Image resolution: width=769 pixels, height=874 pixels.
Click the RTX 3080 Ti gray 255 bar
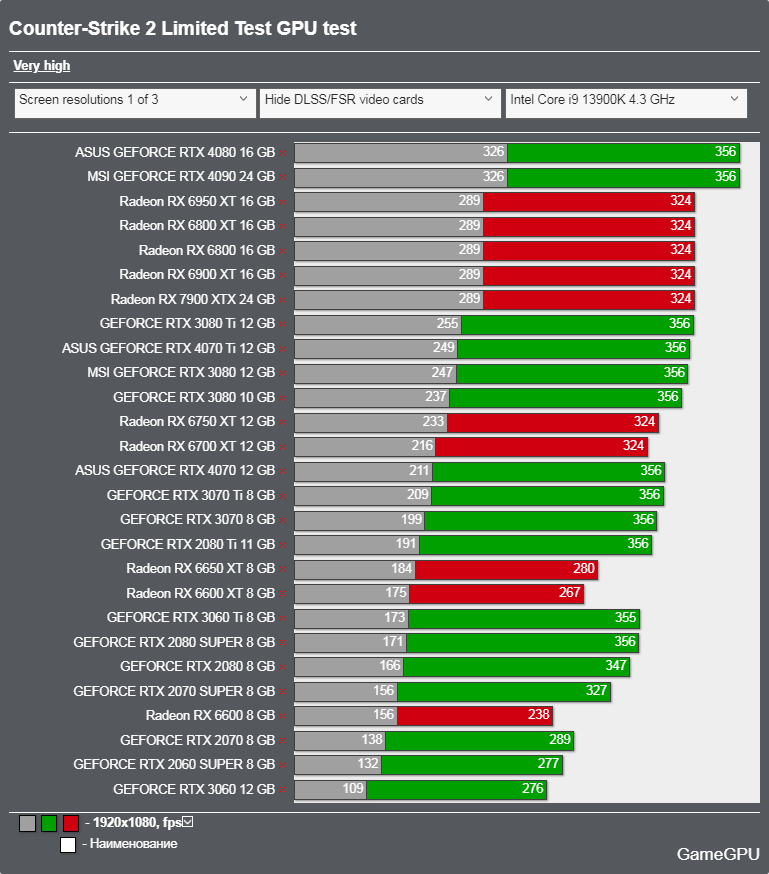[378, 324]
